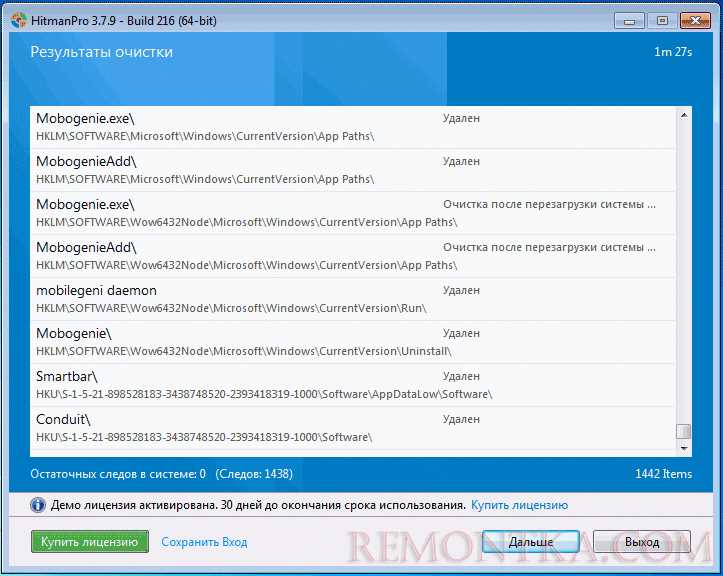Screen dimensions: 723x576
Task: Select the mobilegeni daemon entry
Action: tap(353, 299)
